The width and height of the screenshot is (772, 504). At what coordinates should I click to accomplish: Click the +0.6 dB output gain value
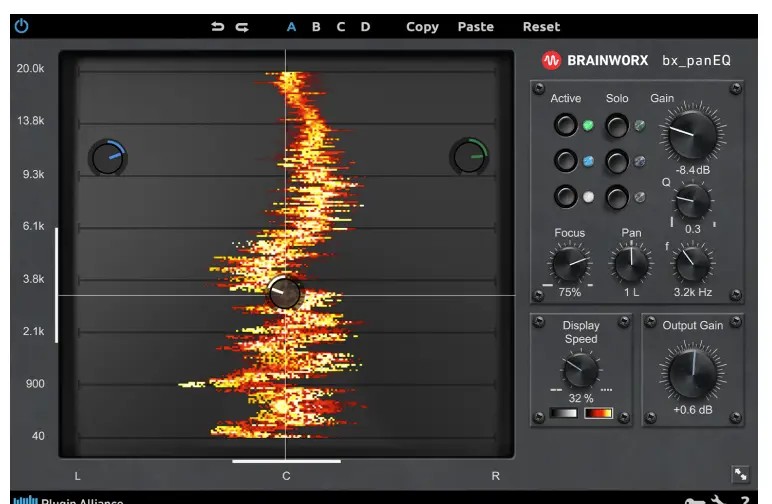point(693,410)
